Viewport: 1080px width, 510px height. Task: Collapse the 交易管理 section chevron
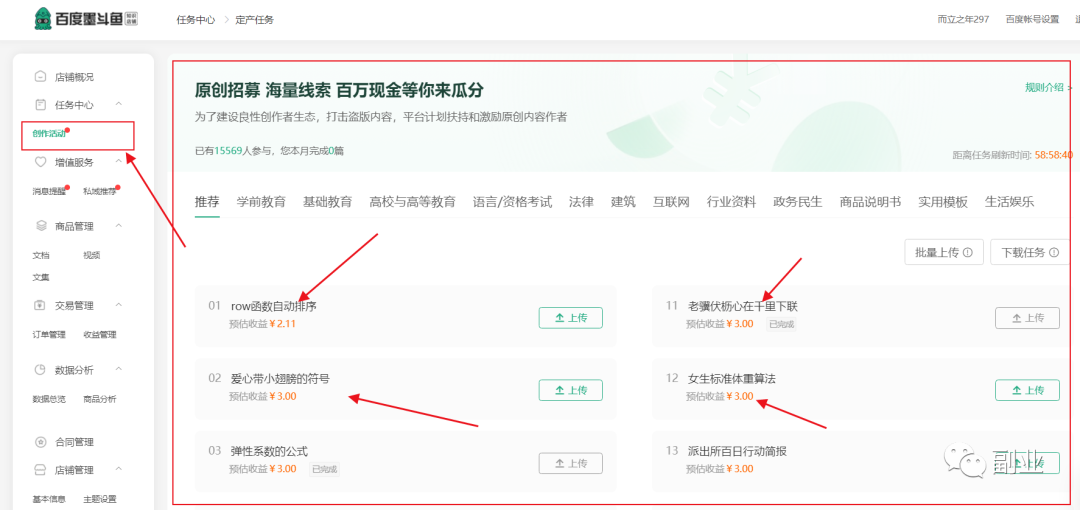(x=118, y=305)
